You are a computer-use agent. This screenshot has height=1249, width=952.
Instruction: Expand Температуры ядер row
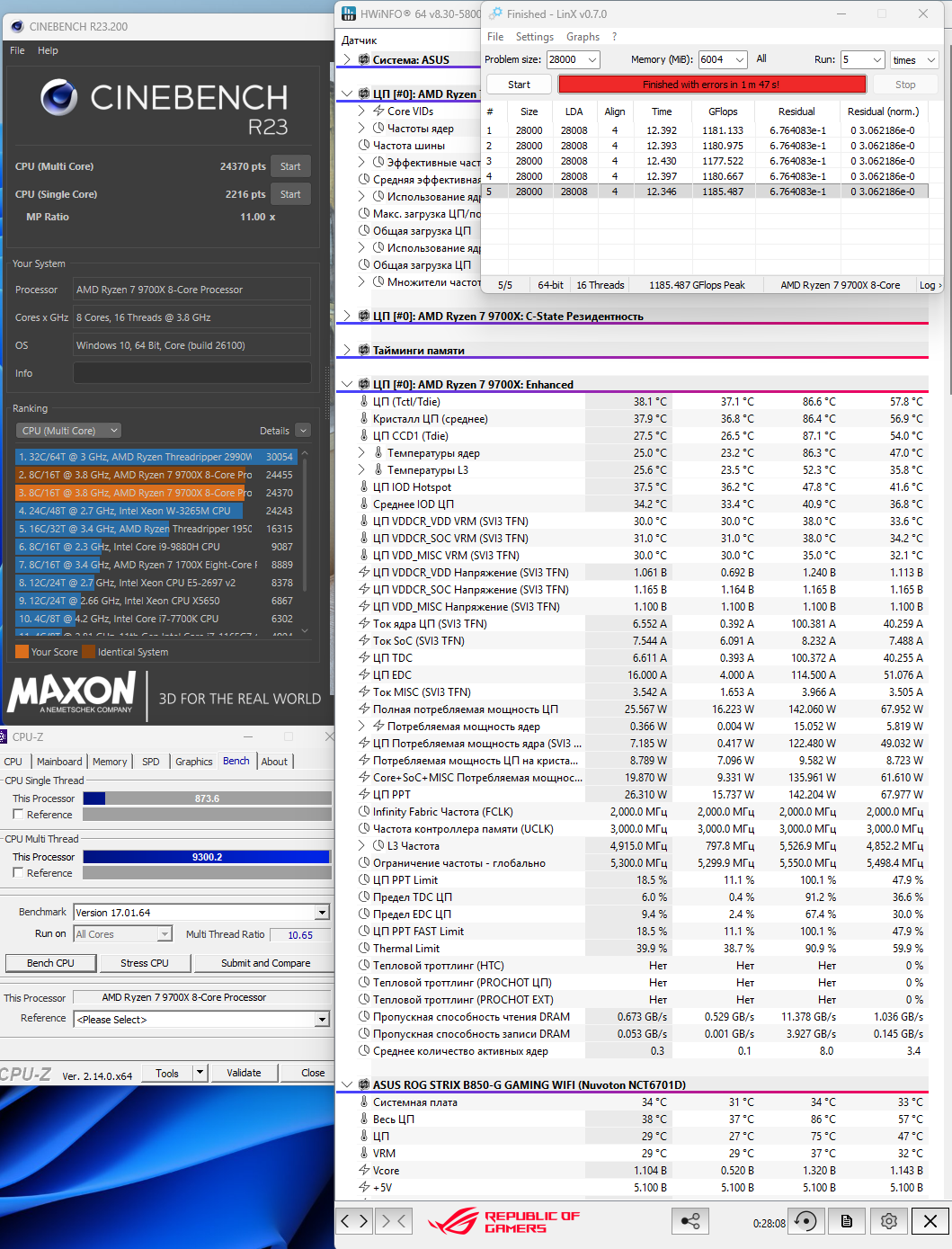point(361,453)
